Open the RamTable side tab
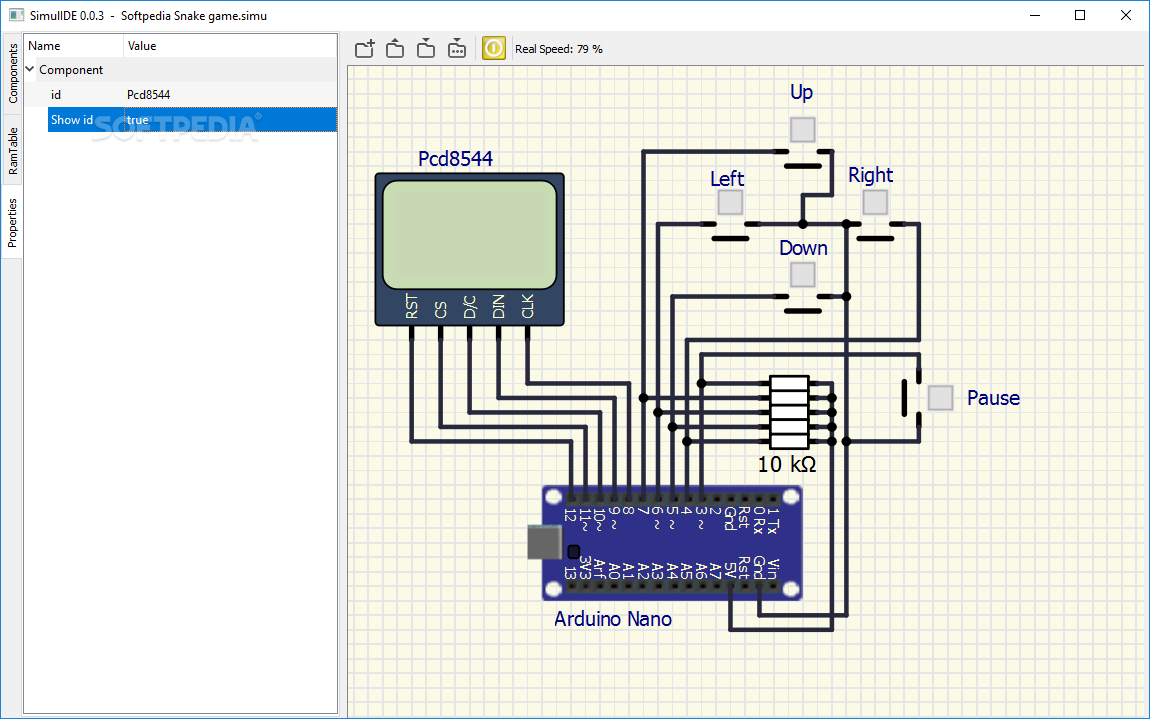This screenshot has height=719, width=1150. [12, 151]
